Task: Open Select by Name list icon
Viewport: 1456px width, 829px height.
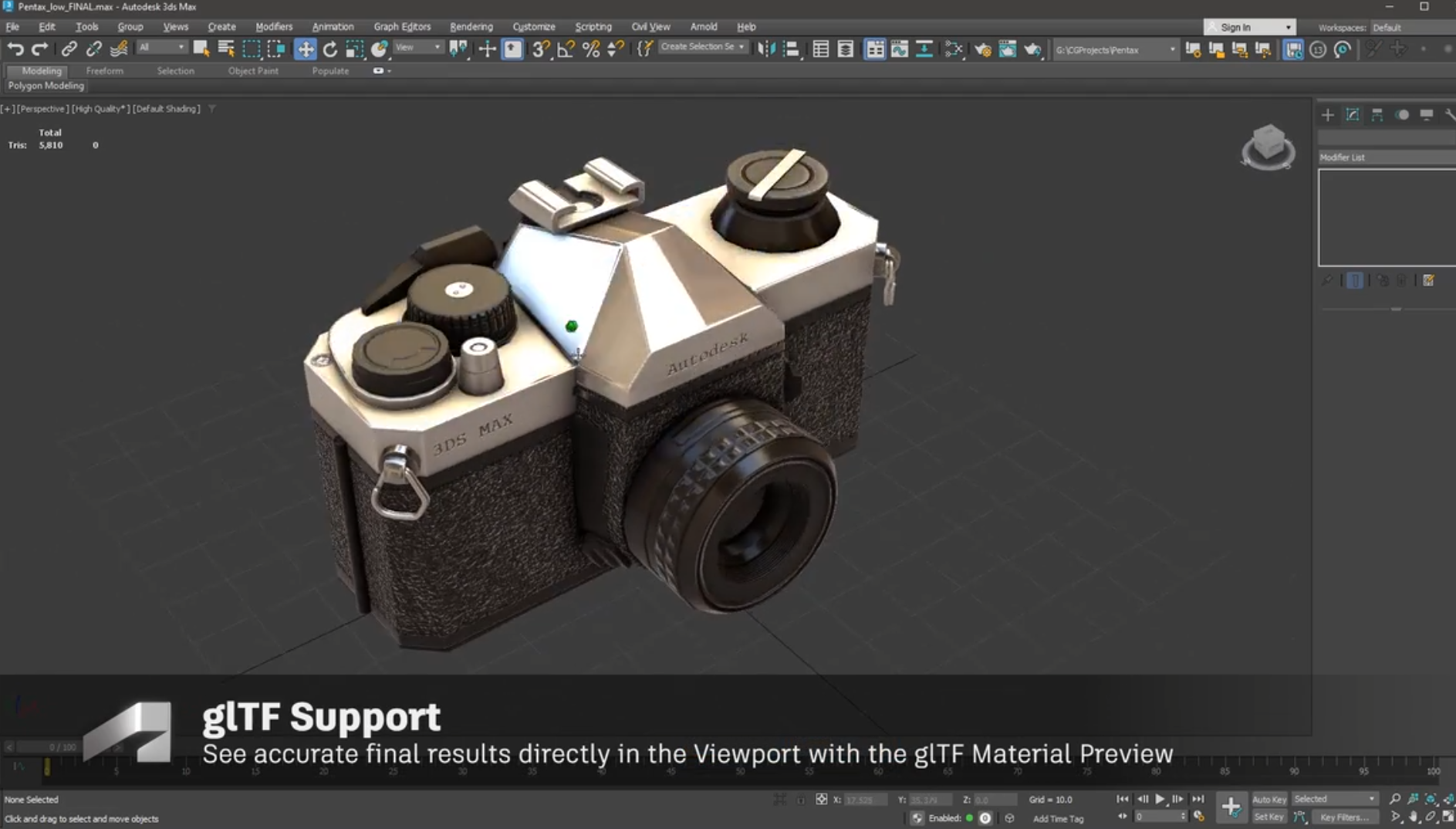Action: point(226,49)
